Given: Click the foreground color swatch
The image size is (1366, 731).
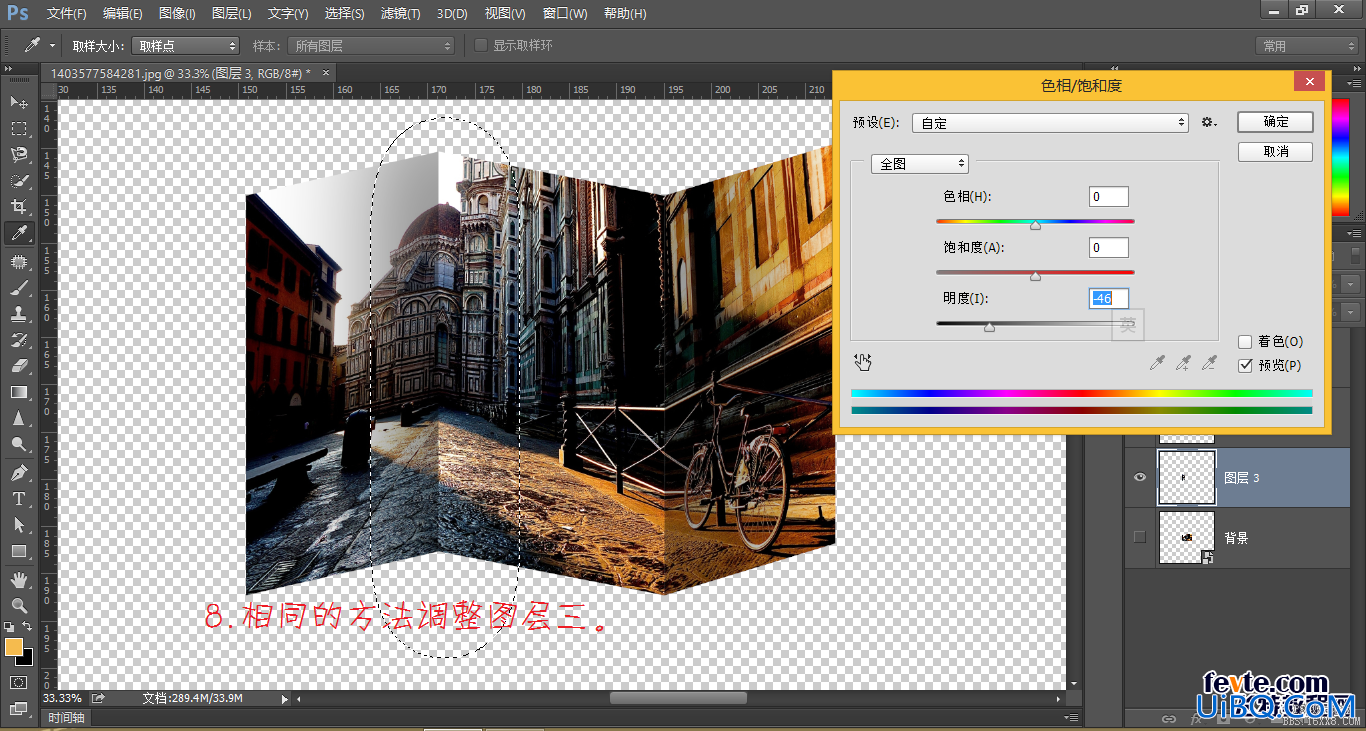Looking at the screenshot, I should point(14,647).
